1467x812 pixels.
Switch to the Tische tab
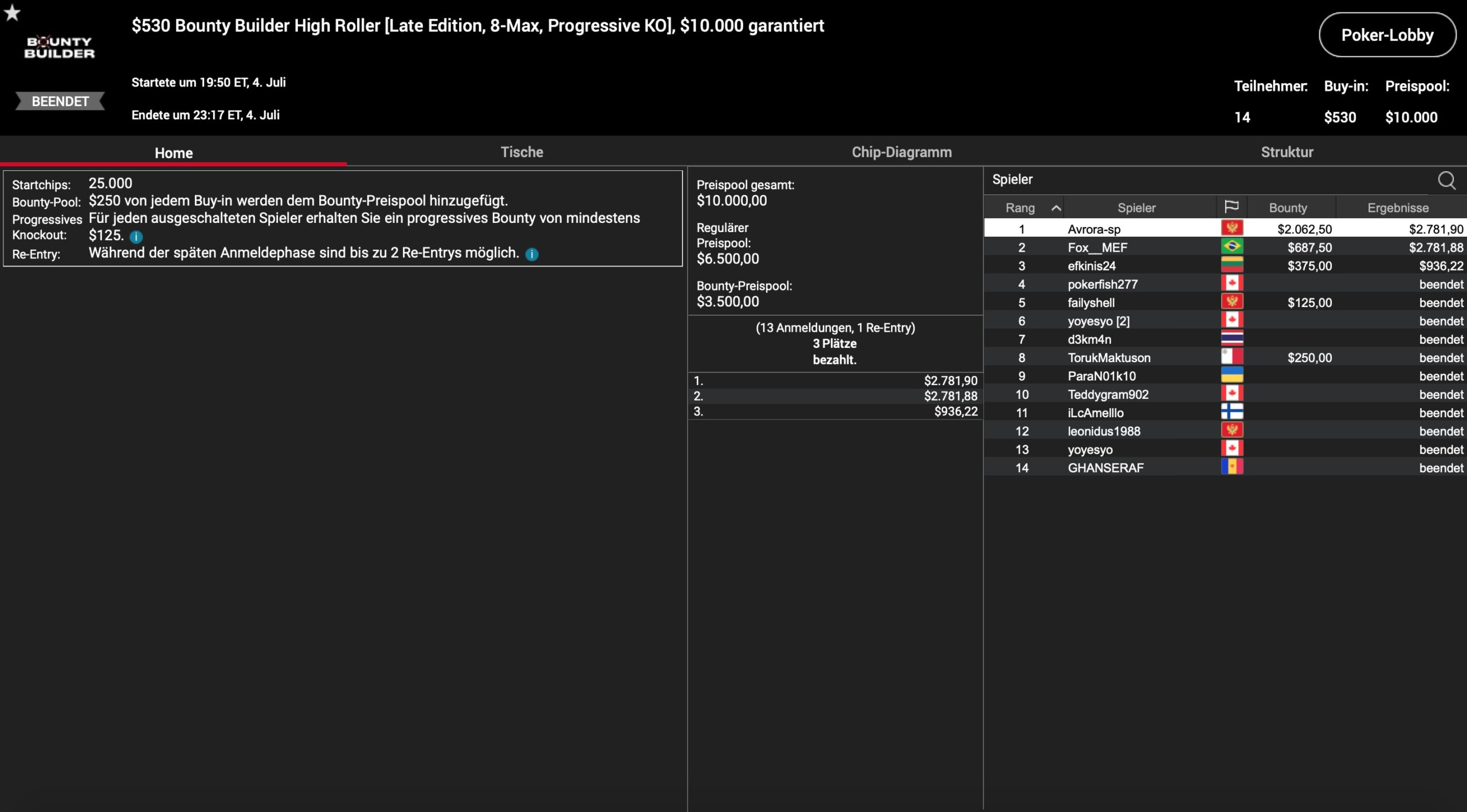[x=521, y=152]
